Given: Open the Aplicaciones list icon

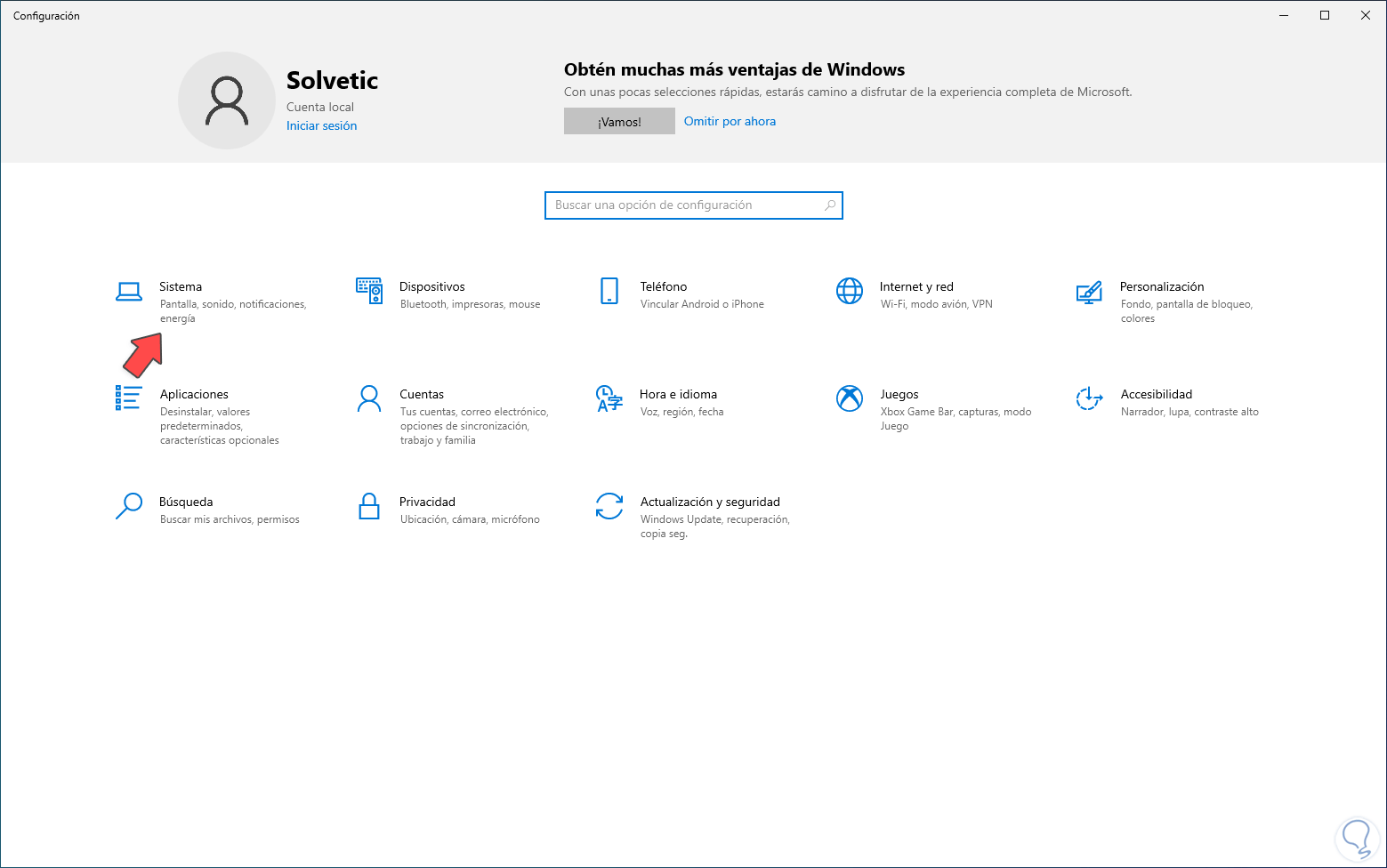Looking at the screenshot, I should coord(128,398).
